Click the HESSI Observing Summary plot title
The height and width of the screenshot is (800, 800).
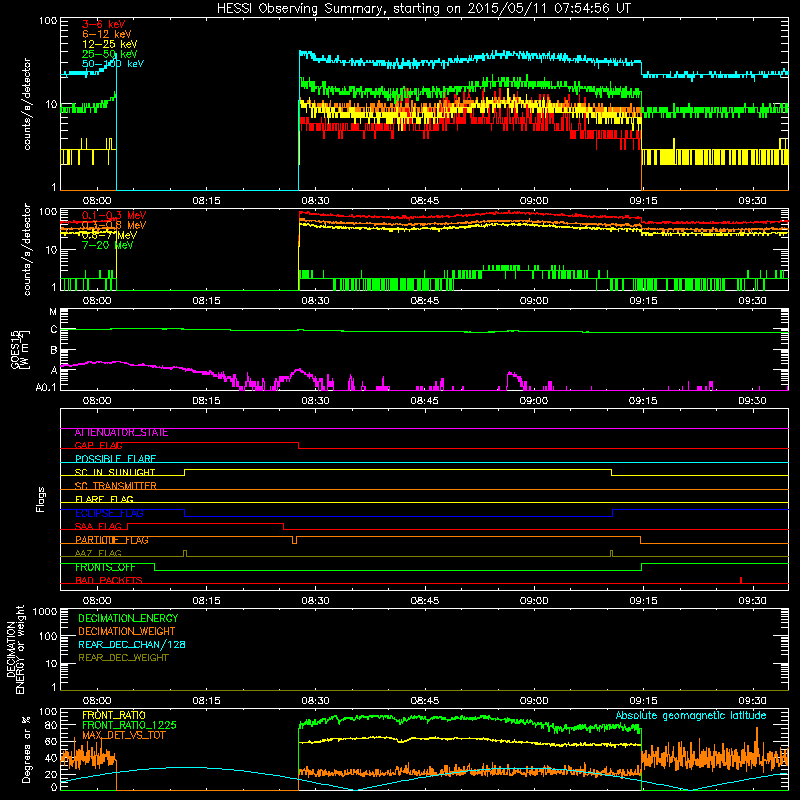pos(424,9)
